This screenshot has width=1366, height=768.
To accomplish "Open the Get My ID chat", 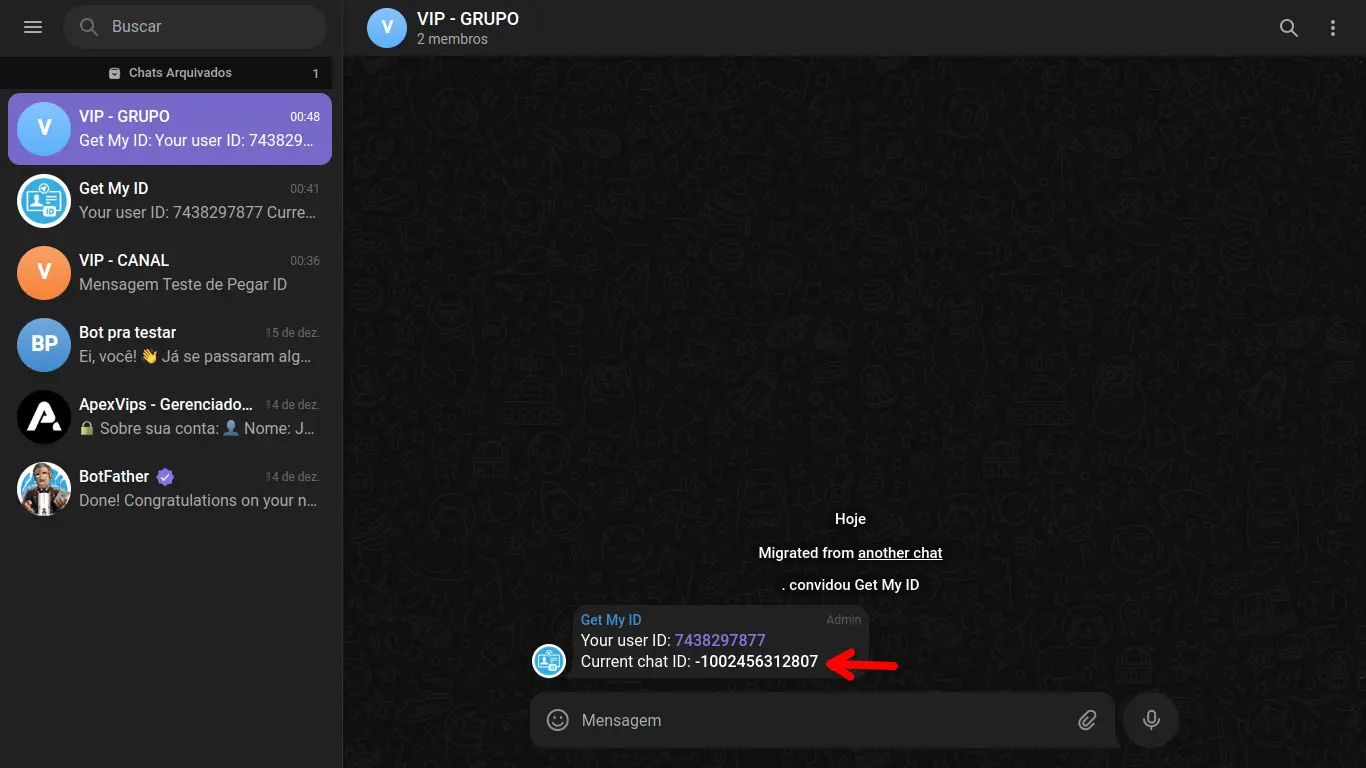I will coord(170,201).
